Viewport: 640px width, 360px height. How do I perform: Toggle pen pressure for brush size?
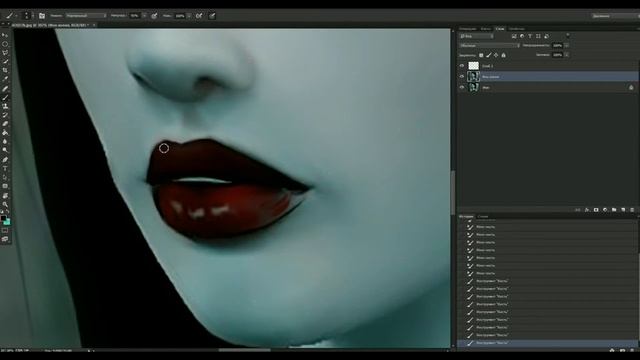coord(212,16)
